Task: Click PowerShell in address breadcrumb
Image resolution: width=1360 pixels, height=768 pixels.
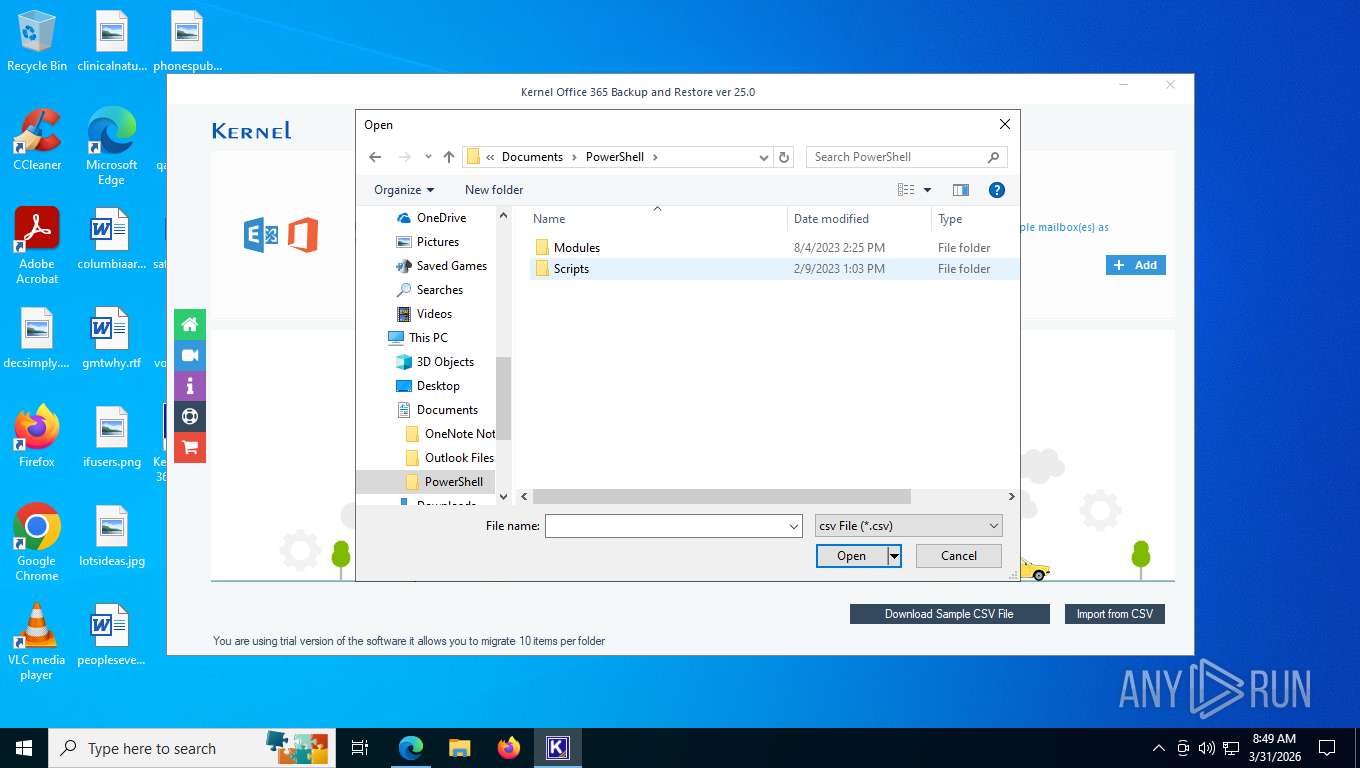Action: [x=615, y=157]
